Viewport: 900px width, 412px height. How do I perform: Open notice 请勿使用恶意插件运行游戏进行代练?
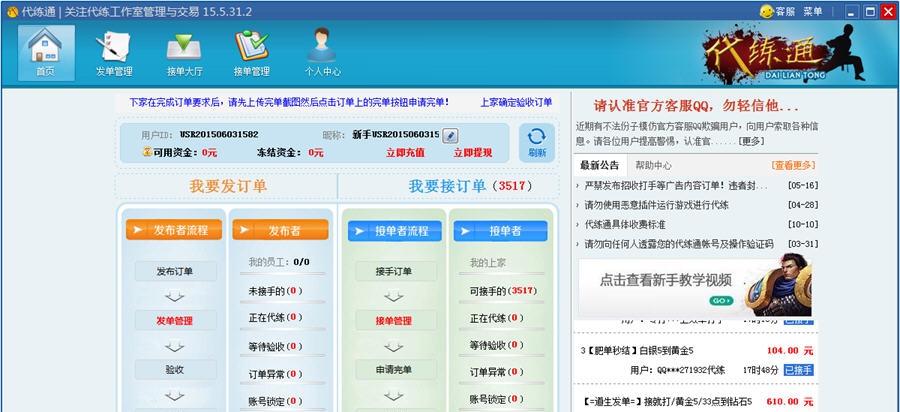pos(657,205)
